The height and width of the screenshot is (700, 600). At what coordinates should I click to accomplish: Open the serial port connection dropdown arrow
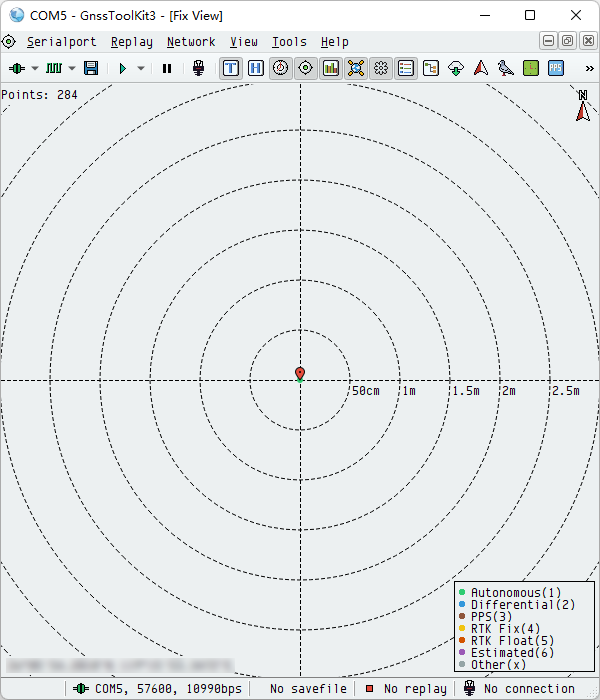tap(35, 68)
